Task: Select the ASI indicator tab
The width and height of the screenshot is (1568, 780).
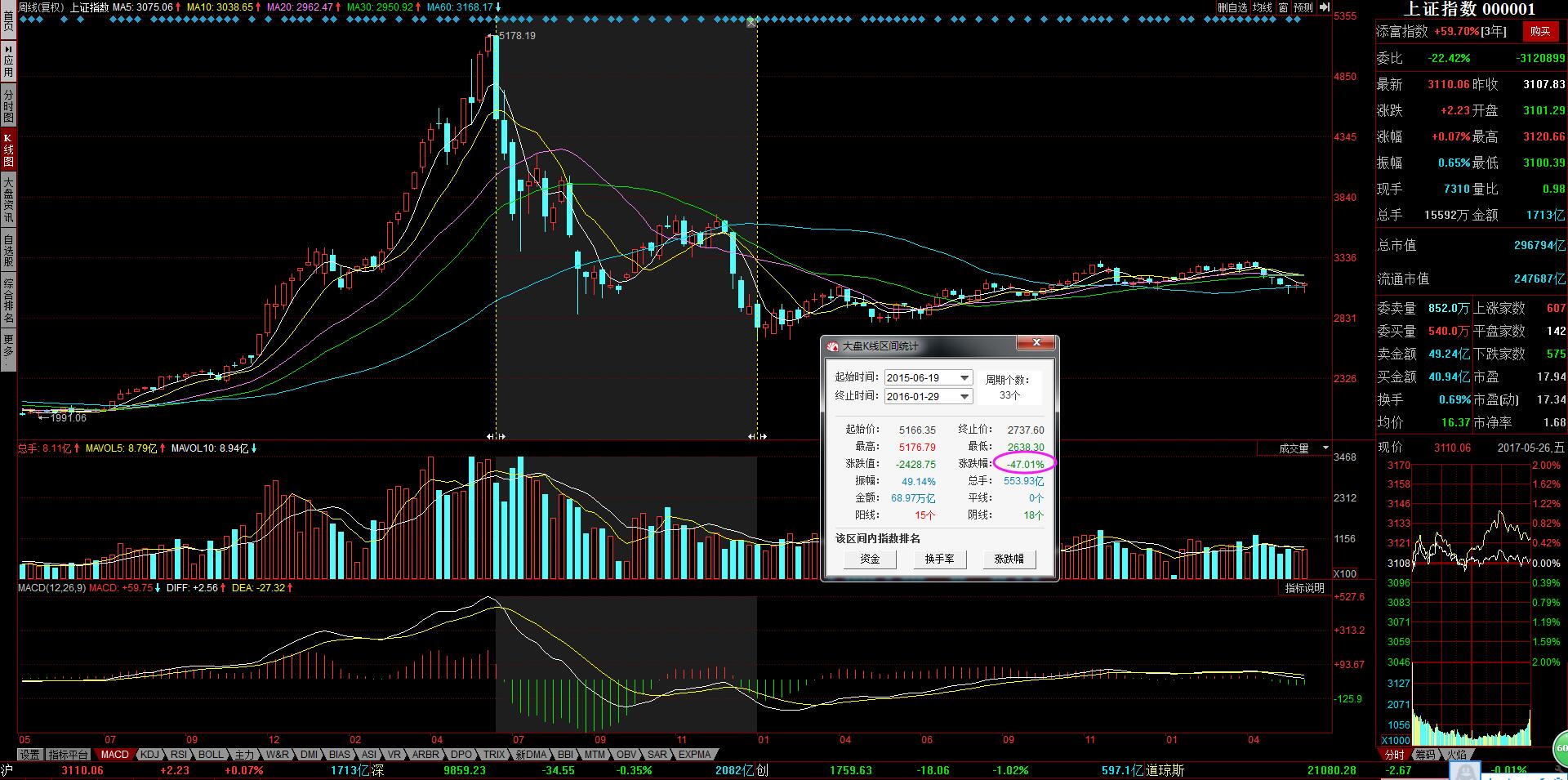Action: tap(368, 755)
